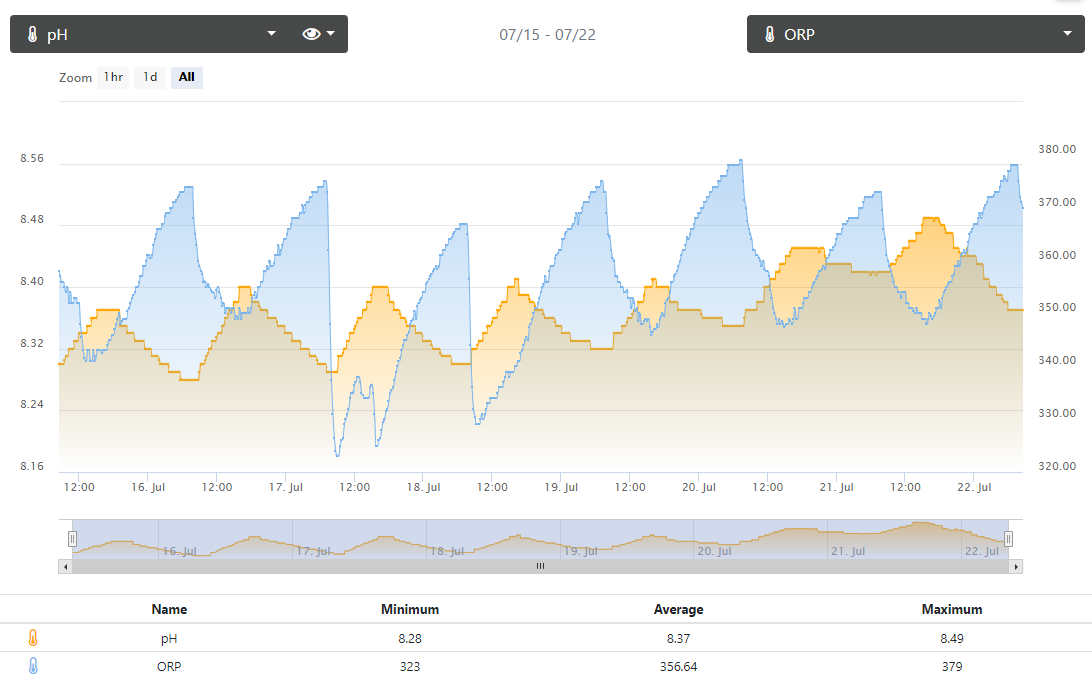
Task: Click pH maximum value 8.49
Action: coord(952,639)
